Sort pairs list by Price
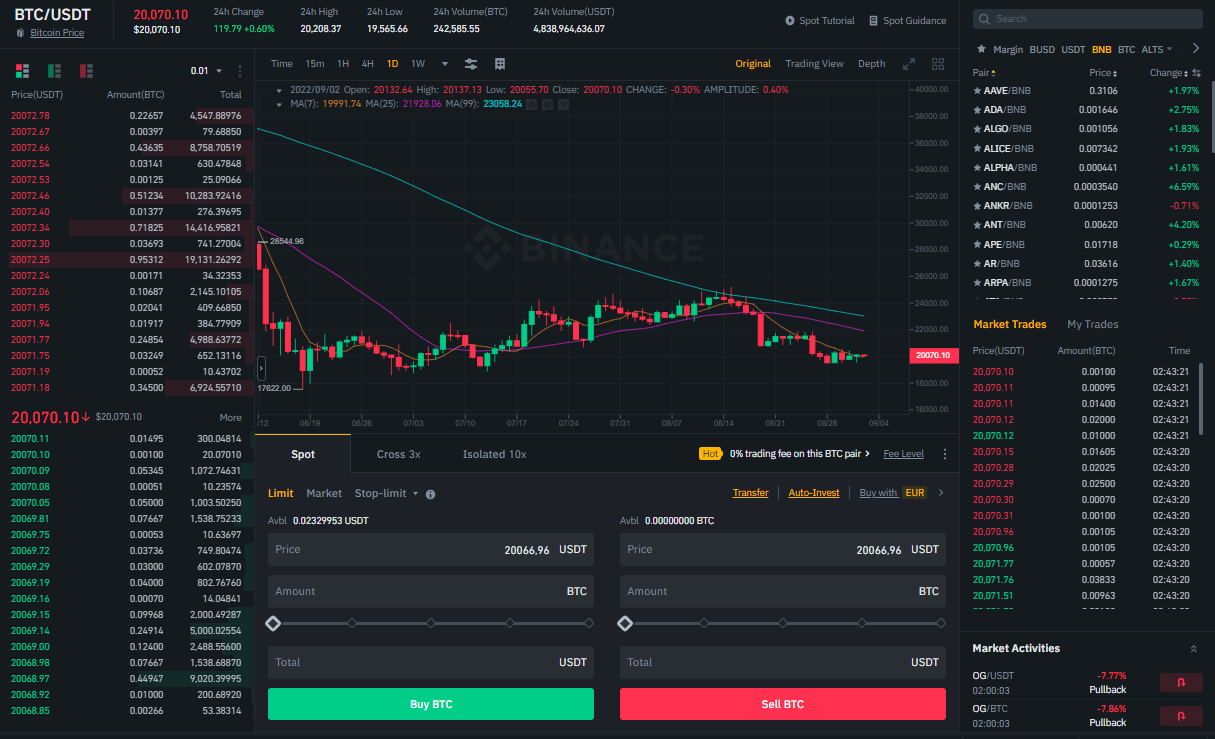Viewport: 1215px width, 739px height. coord(1103,73)
